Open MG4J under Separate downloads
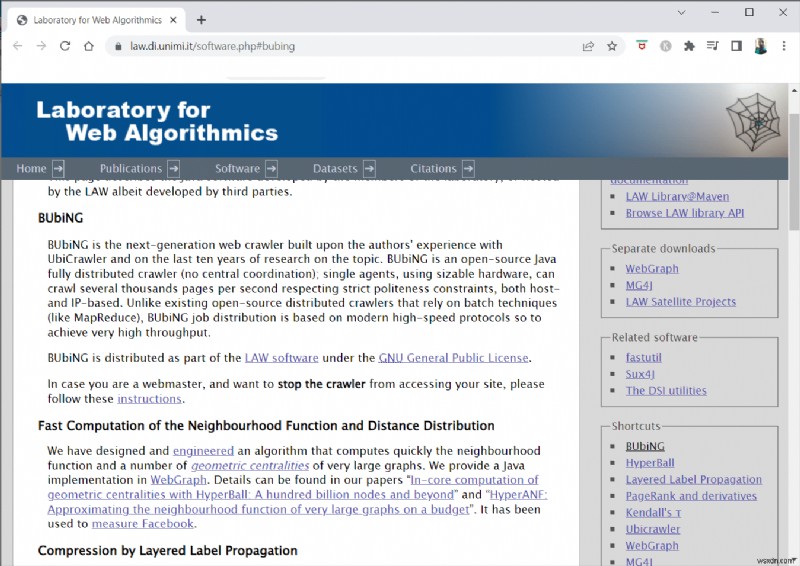The width and height of the screenshot is (800, 566). [x=639, y=285]
